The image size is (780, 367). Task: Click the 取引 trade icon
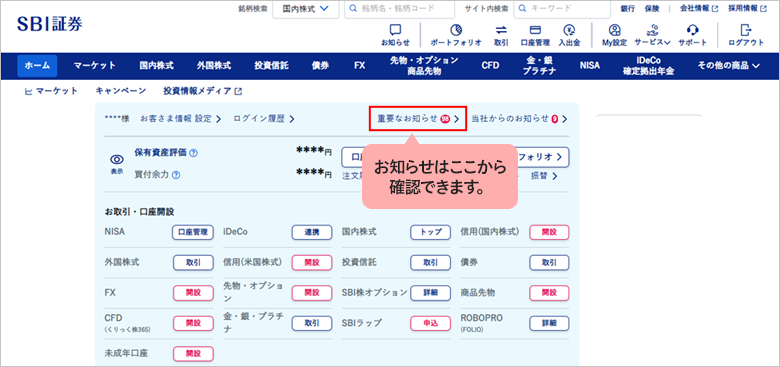click(501, 35)
